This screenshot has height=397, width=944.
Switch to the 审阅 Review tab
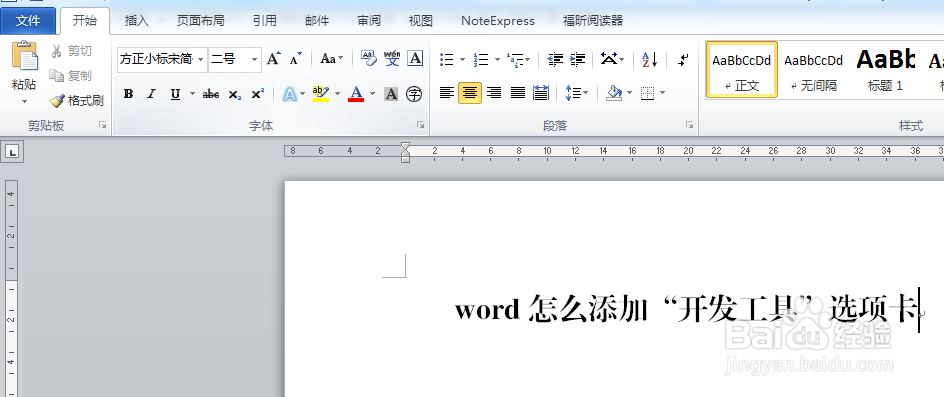pos(368,21)
